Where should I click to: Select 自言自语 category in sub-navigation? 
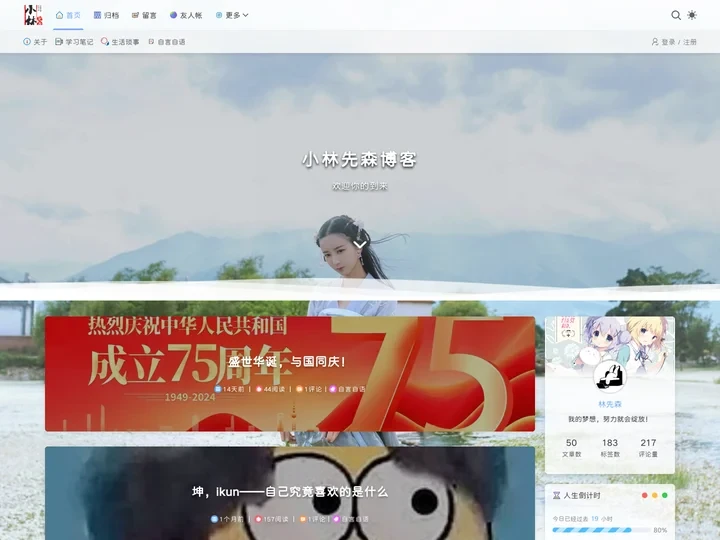(167, 42)
